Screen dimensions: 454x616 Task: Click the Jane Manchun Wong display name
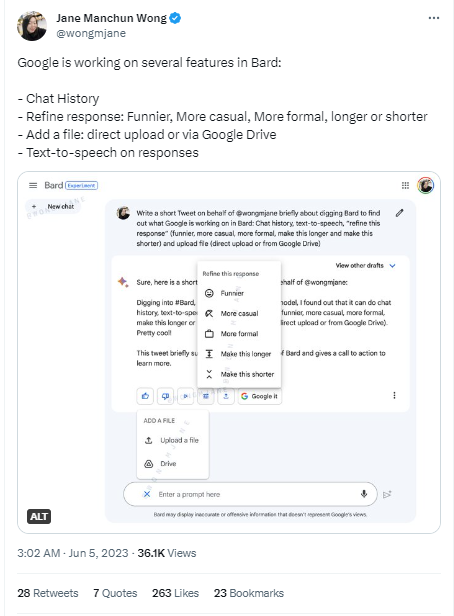tap(112, 18)
